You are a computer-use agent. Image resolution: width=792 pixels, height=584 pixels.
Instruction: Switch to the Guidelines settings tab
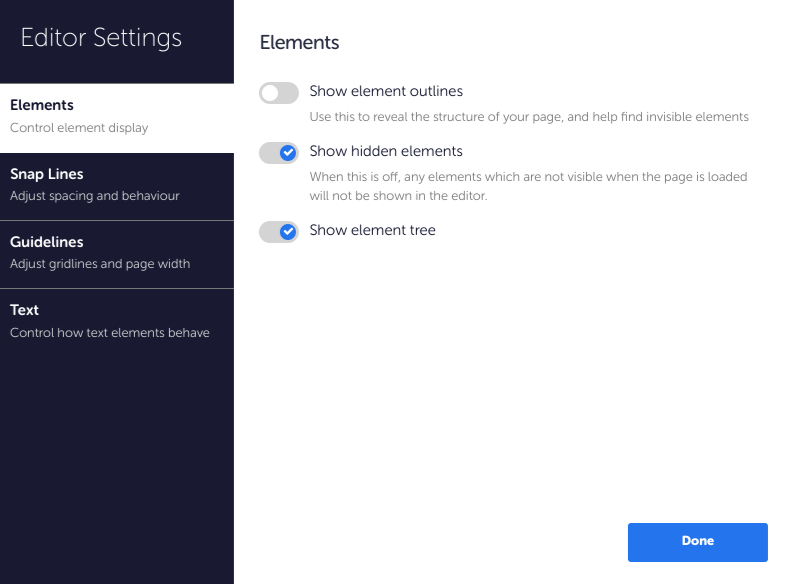click(117, 254)
